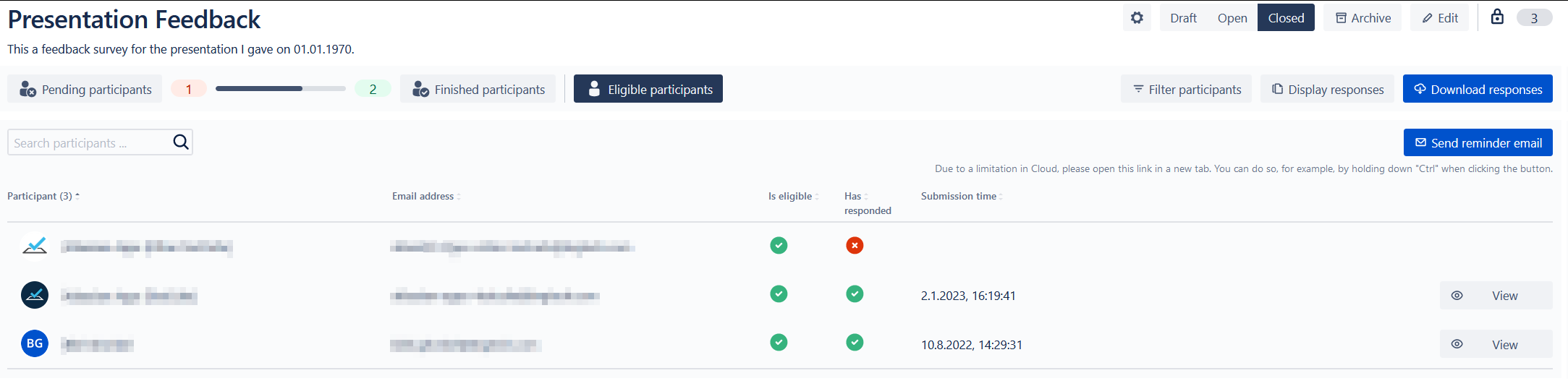Click the dark round avatar in second row
This screenshot has width=1568, height=381.
click(35, 295)
